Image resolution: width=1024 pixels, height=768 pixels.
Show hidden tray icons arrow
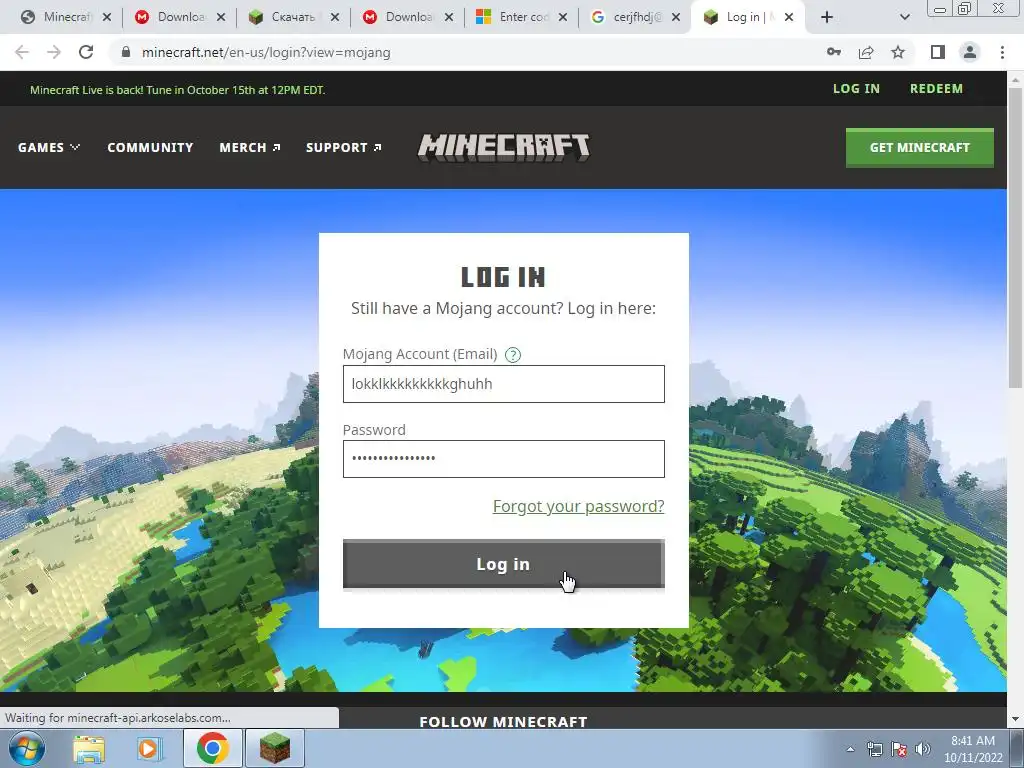pos(850,749)
